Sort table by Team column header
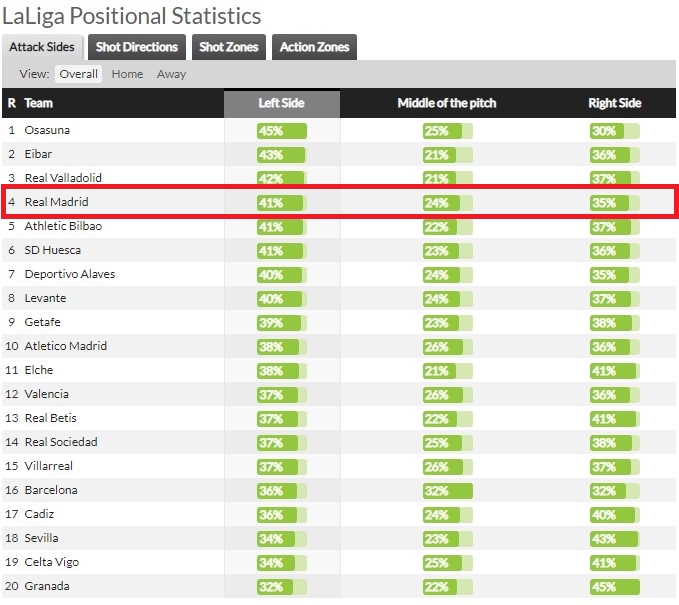The image size is (679, 605). pyautogui.click(x=39, y=103)
